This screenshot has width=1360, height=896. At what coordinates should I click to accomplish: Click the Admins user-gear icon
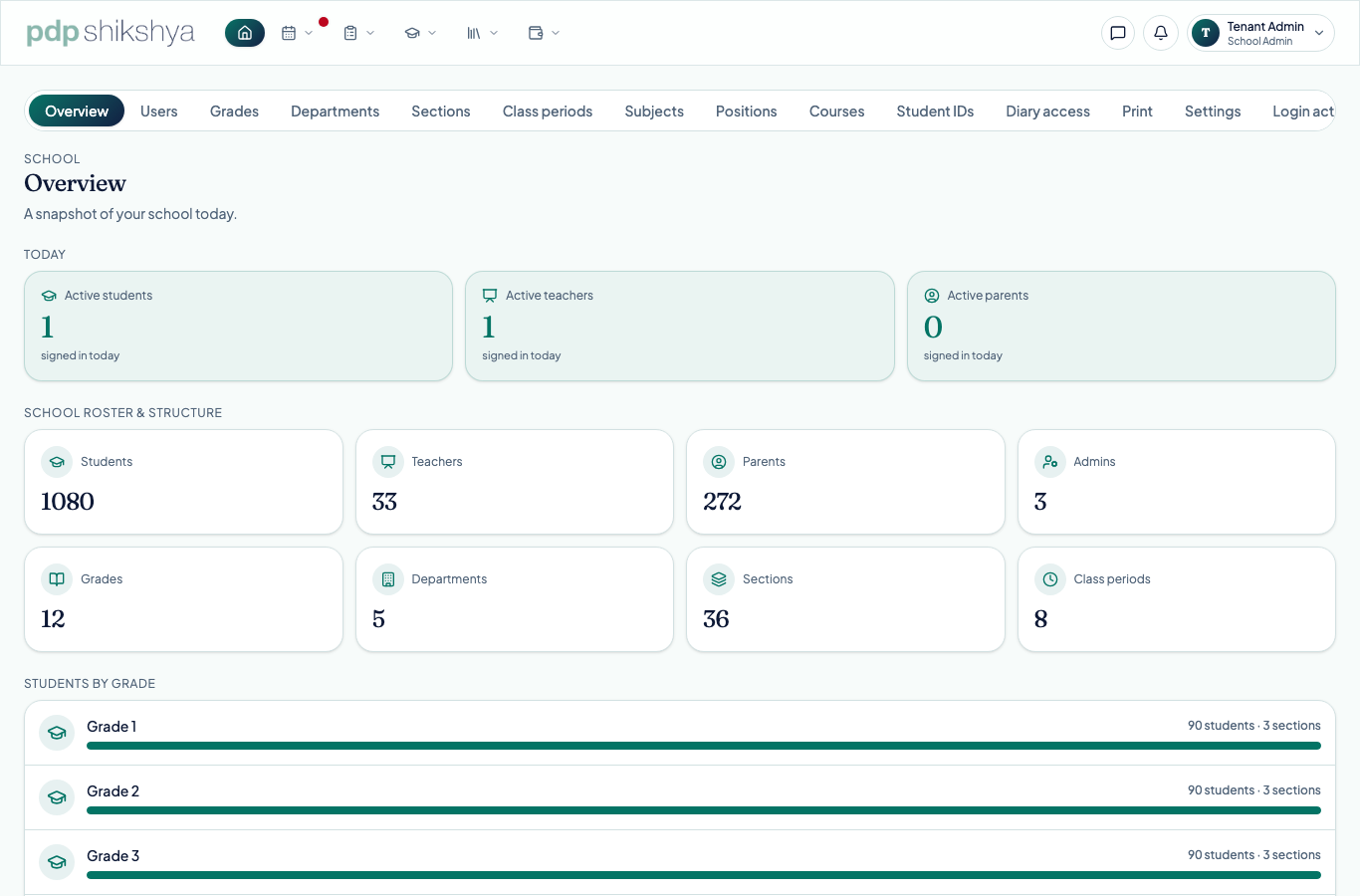tap(1050, 462)
